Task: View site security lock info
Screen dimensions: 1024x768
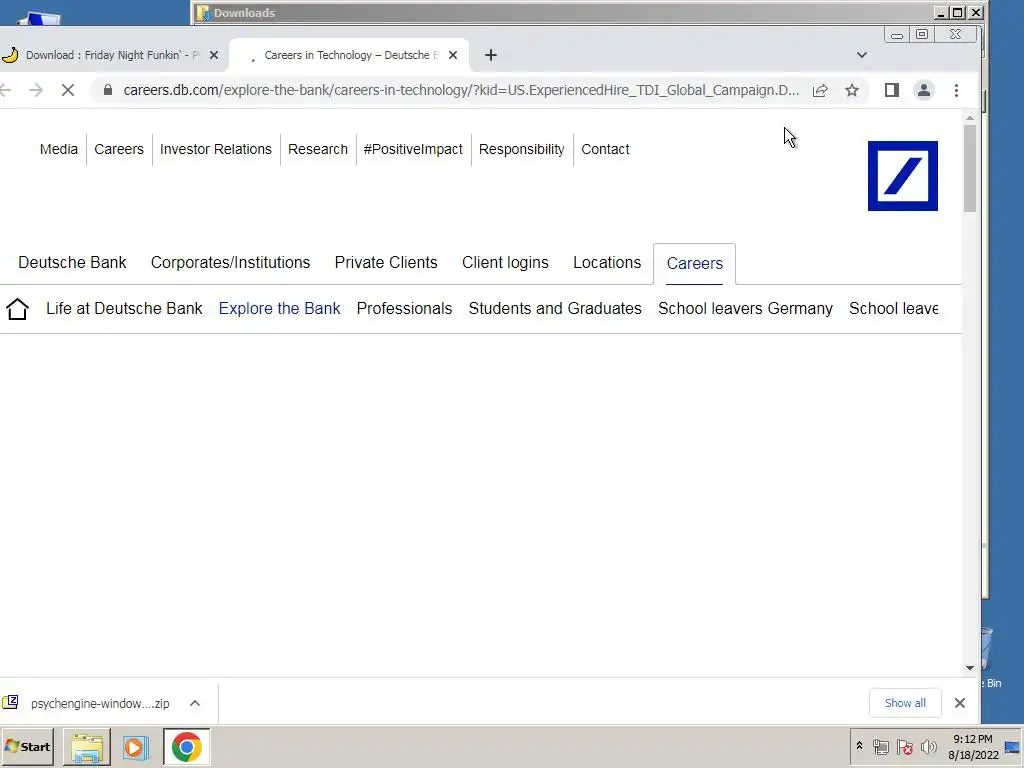Action: (x=108, y=90)
